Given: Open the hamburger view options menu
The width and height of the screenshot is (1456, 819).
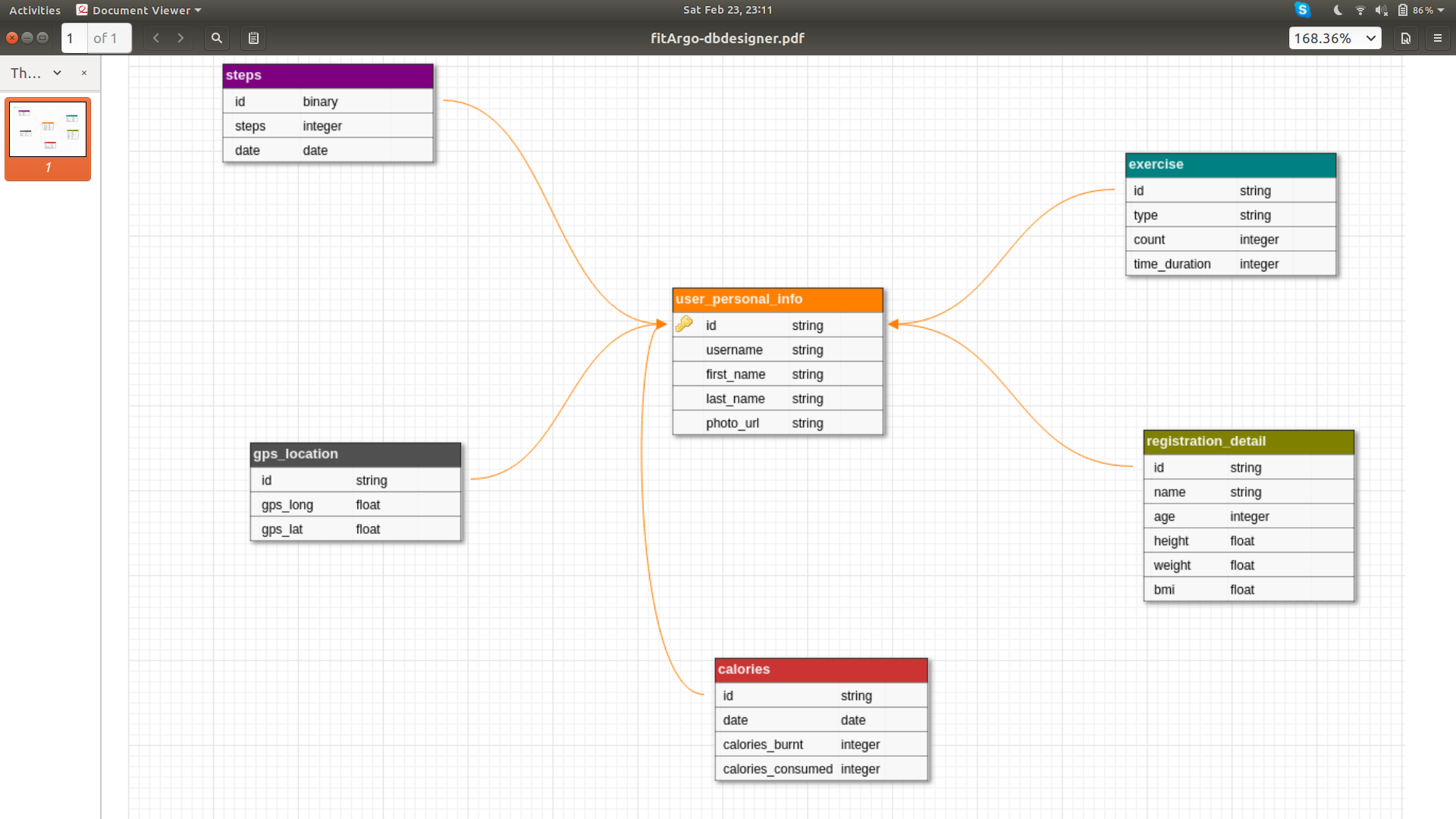Looking at the screenshot, I should pyautogui.click(x=1438, y=38).
